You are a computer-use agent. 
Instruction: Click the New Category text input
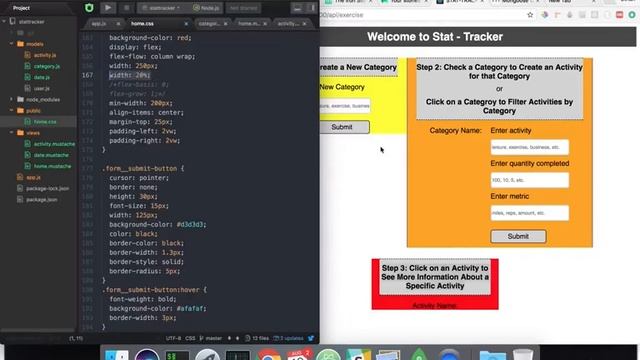pyautogui.click(x=345, y=106)
